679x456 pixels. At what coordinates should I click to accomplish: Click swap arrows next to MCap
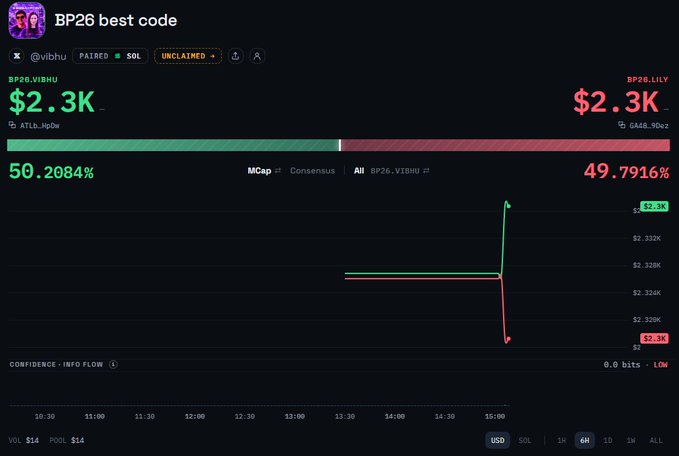(x=278, y=171)
